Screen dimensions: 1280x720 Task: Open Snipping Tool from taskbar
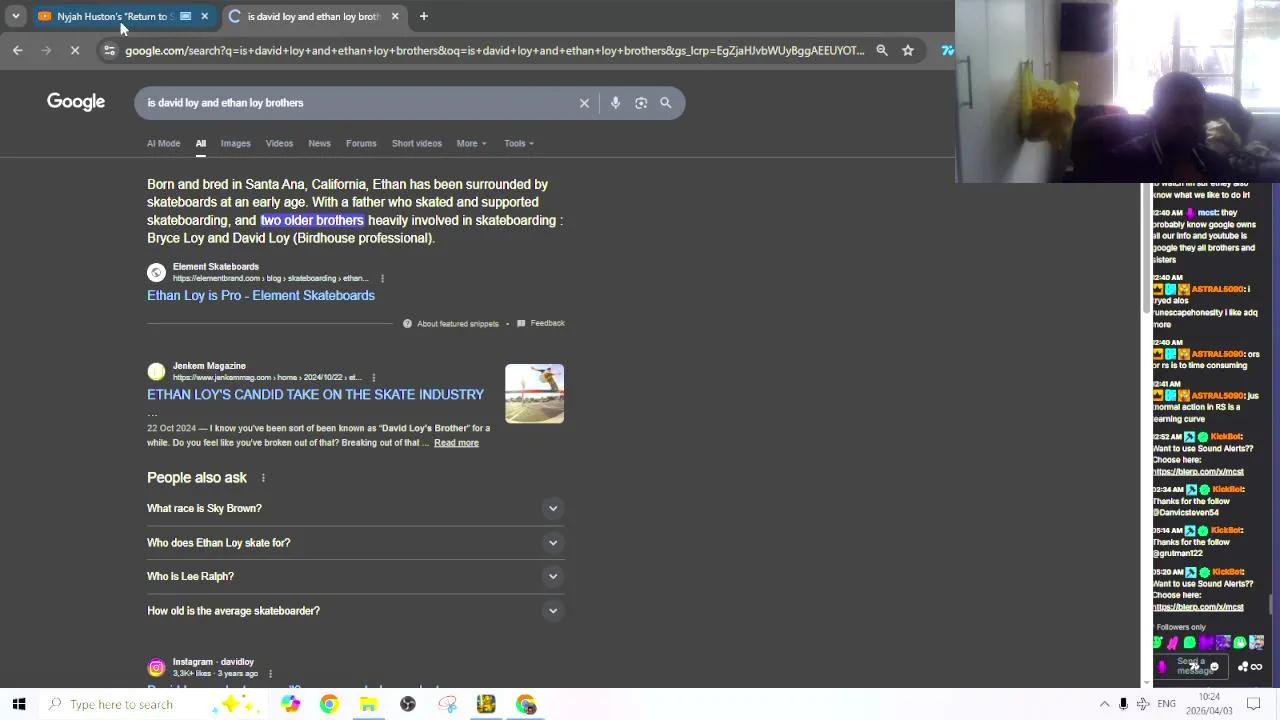coord(447,704)
